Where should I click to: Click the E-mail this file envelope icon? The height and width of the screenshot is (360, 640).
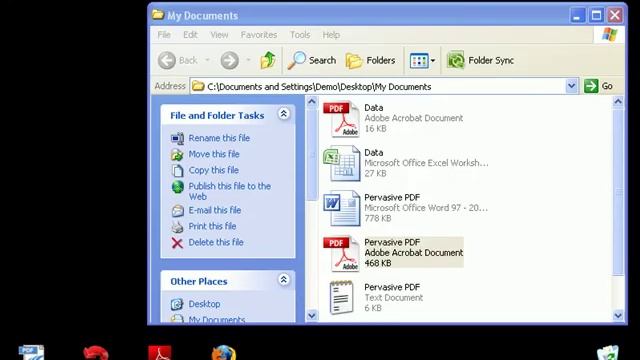click(178, 211)
